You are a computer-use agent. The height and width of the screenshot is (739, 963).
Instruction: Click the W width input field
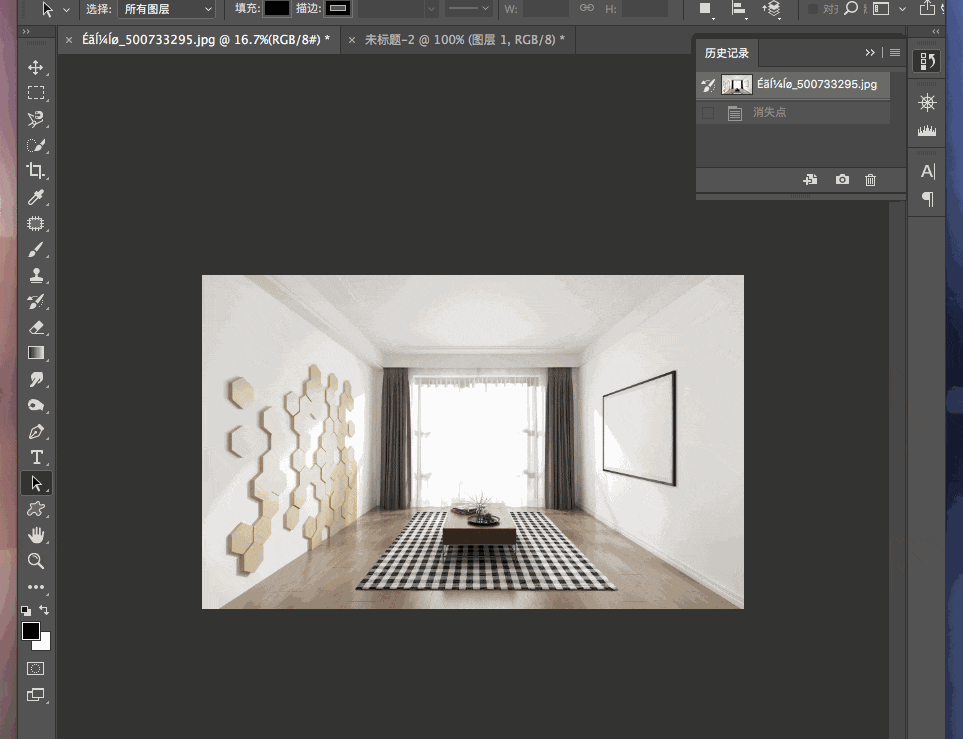(545, 9)
